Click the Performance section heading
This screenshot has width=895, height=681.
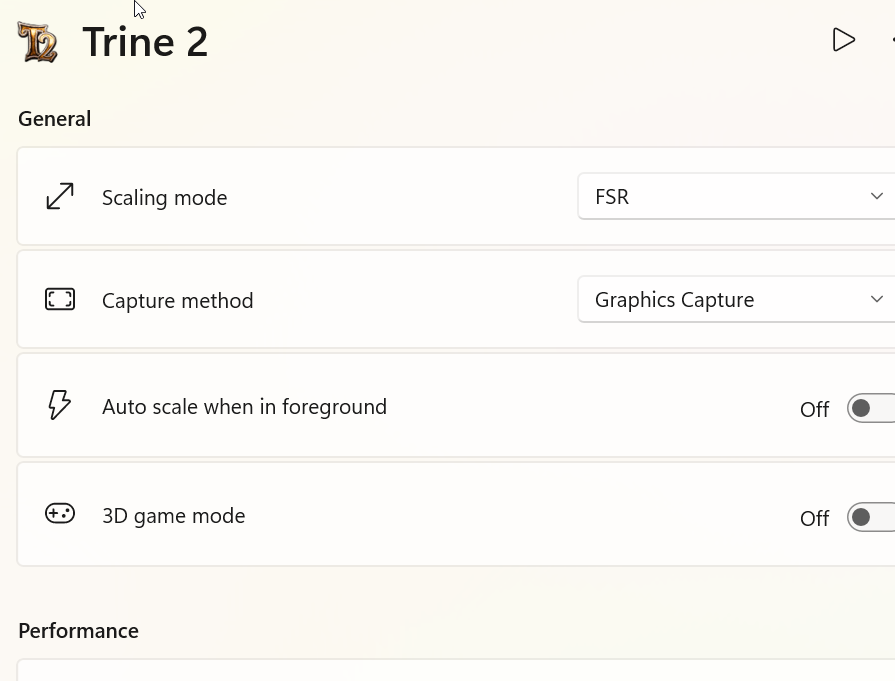click(x=78, y=631)
